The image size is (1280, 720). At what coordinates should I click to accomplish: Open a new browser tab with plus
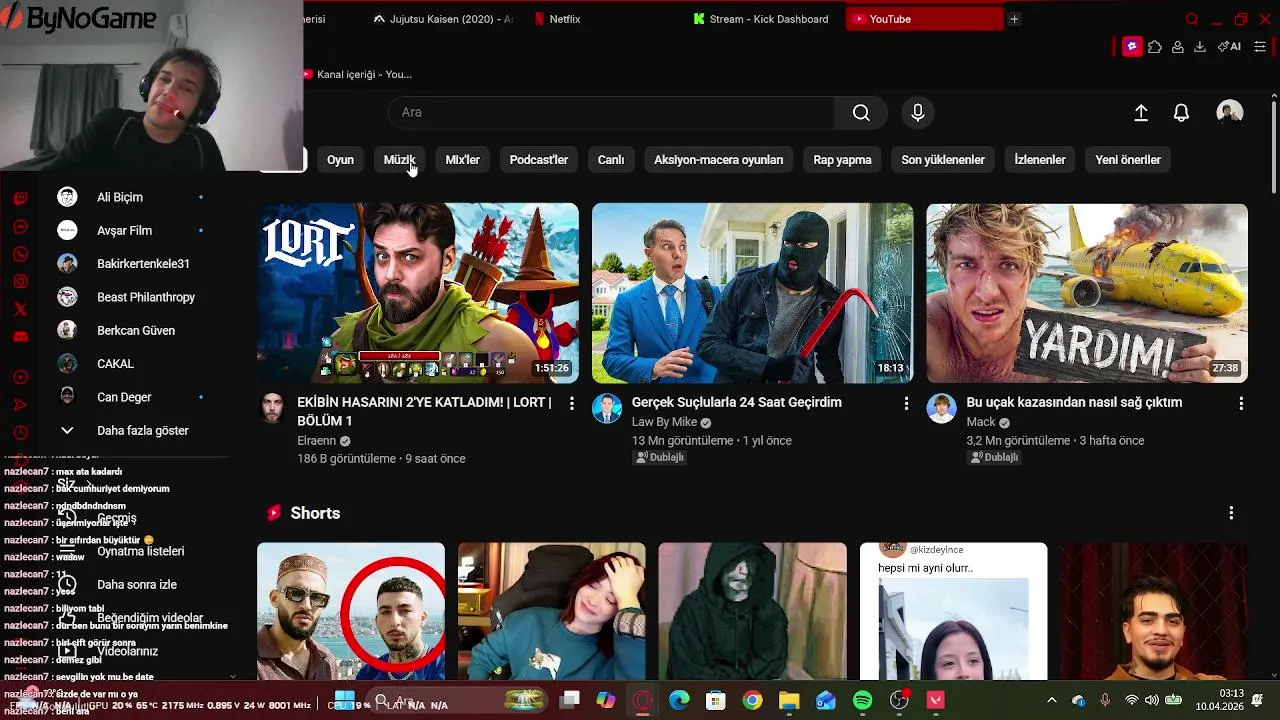tap(1014, 19)
